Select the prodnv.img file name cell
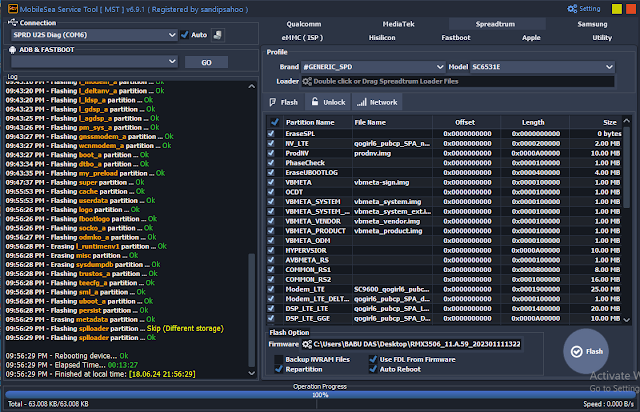This screenshot has width=640, height=412. tap(372, 153)
